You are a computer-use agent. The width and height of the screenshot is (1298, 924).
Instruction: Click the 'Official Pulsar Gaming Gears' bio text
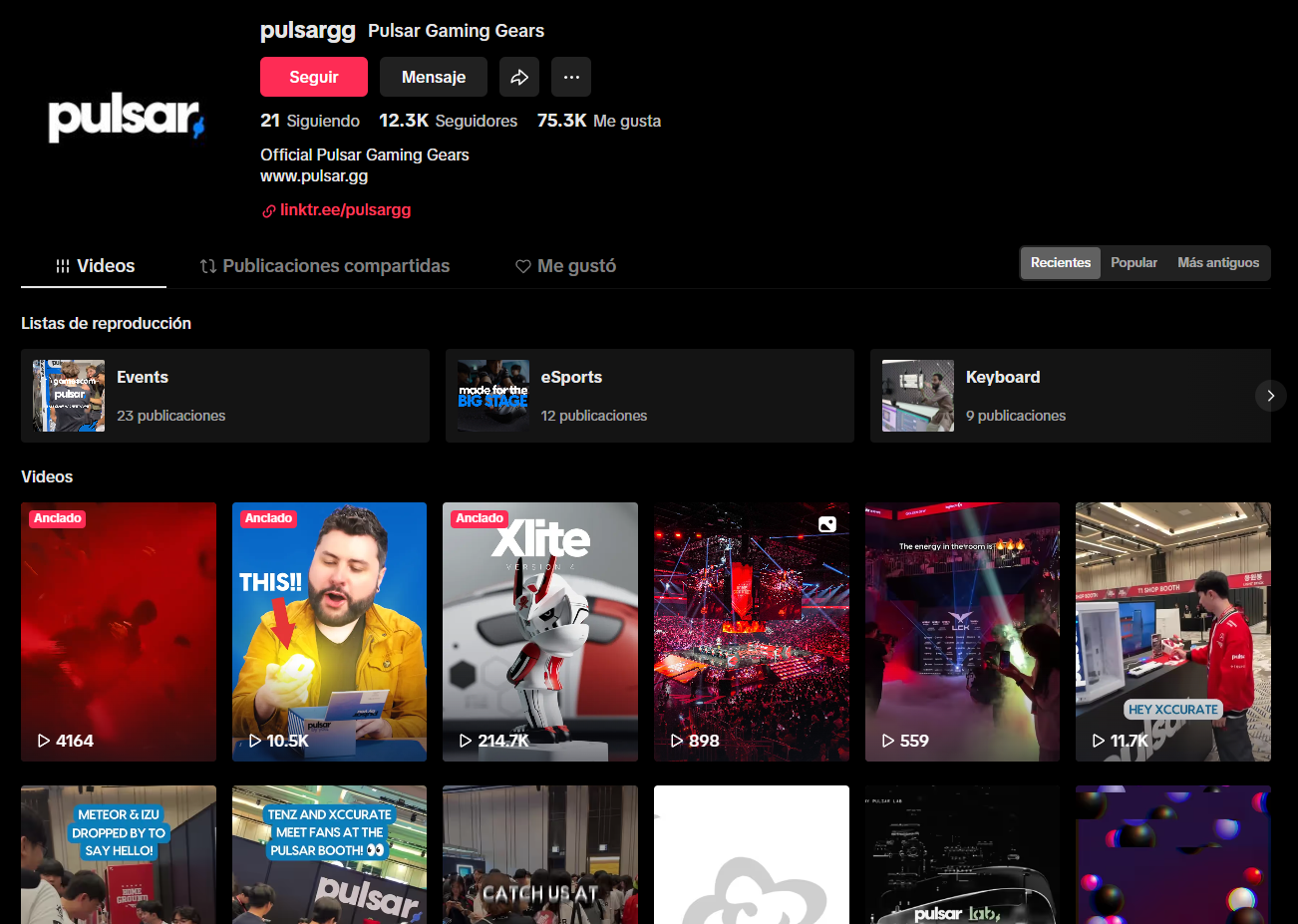point(365,154)
